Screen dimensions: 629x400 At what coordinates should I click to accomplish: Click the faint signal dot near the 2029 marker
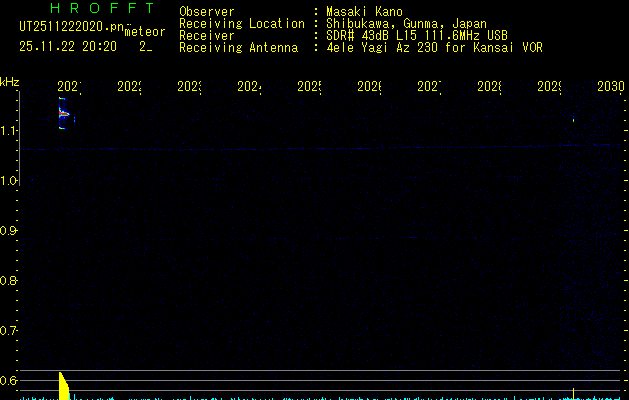[x=573, y=120]
